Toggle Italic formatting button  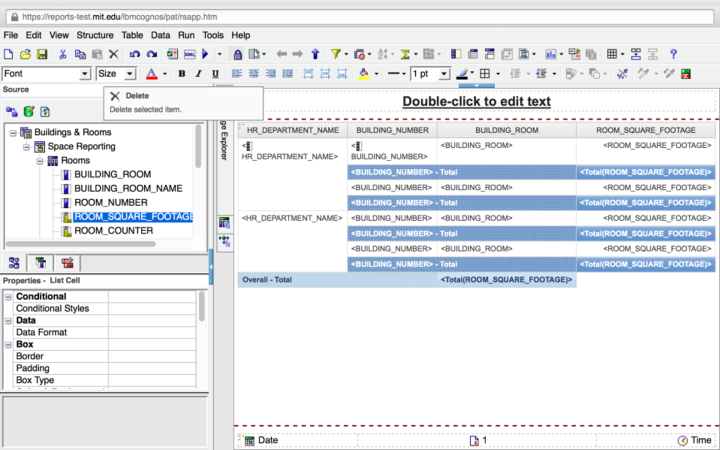pyautogui.click(x=198, y=74)
